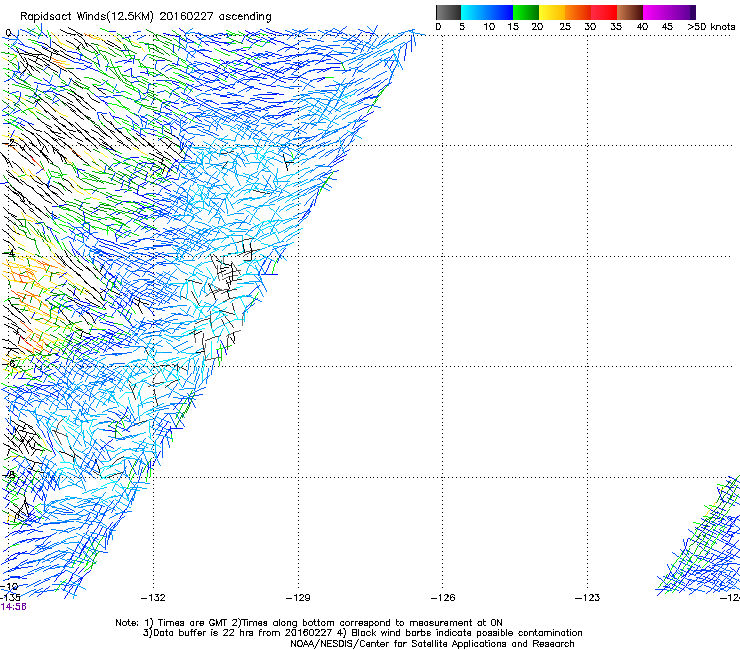Screen dimensions: 740x650
Task: Click the -135 longitude axis label
Action: pos(10,597)
